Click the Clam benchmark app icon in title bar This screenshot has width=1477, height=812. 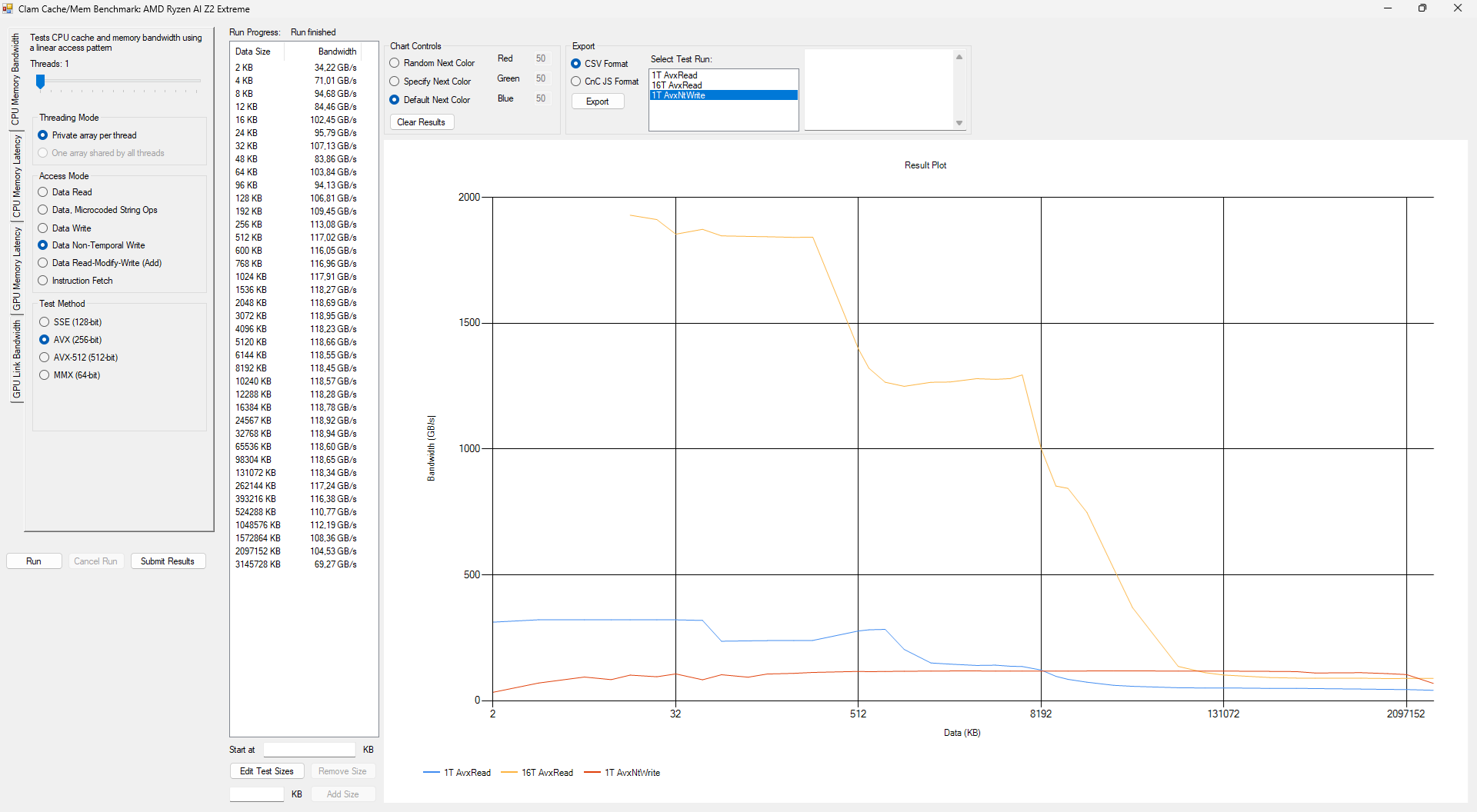click(8, 8)
